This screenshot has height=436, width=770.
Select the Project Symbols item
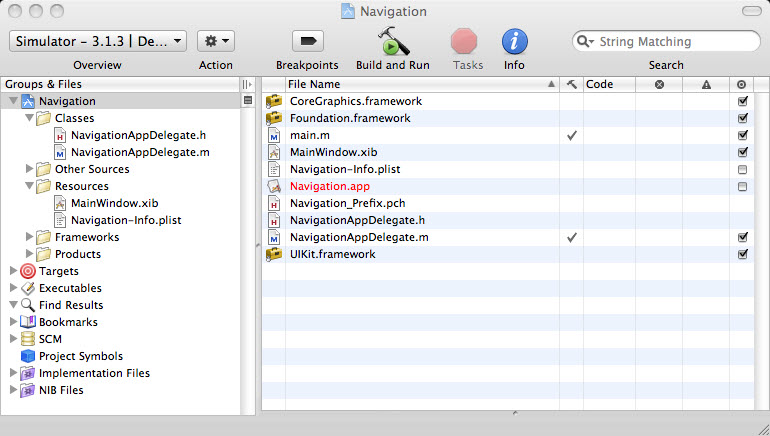point(81,356)
